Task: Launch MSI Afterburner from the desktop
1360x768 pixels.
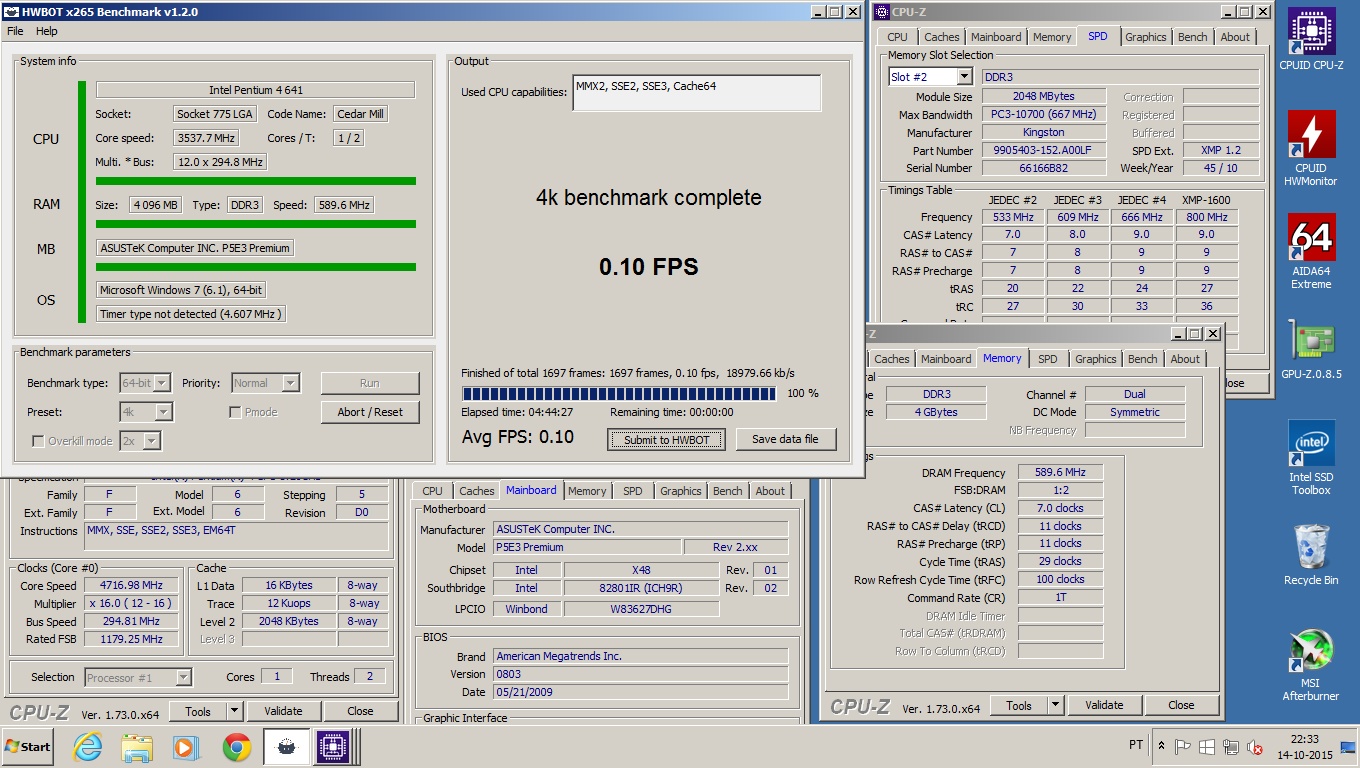Action: [x=1311, y=665]
